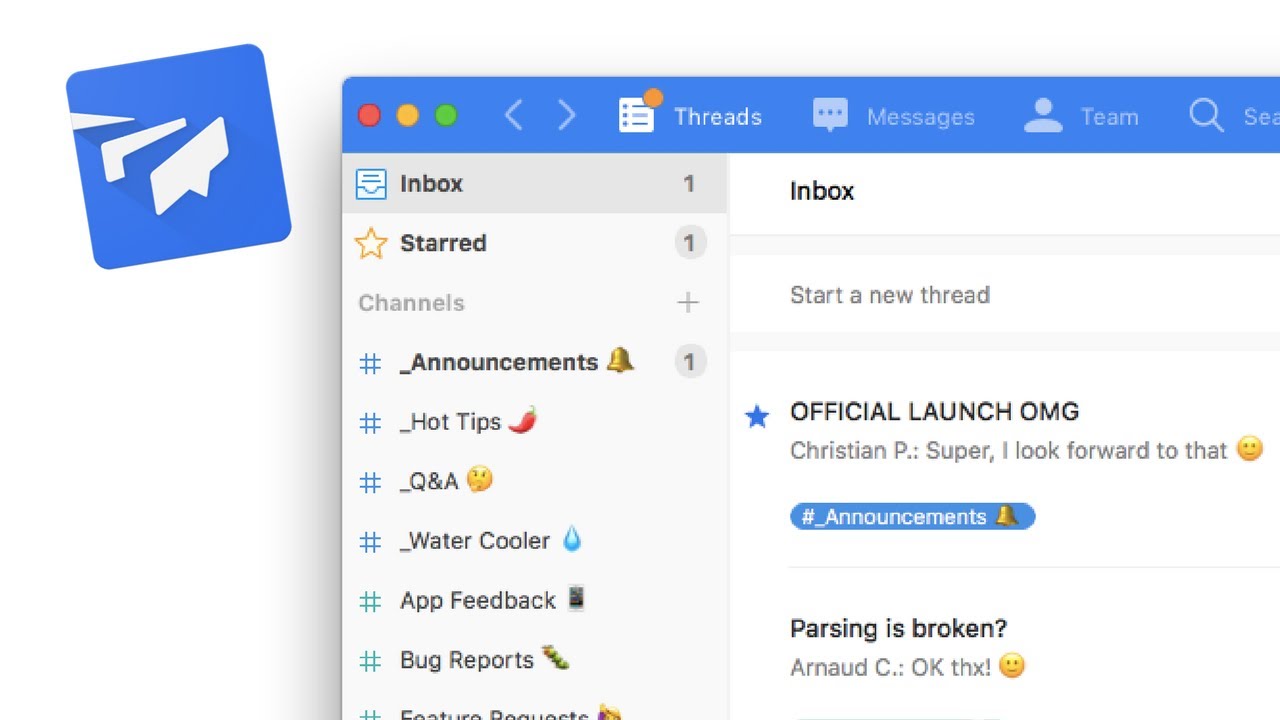Open the Parsing is broken? thread
This screenshot has height=720, width=1280.
point(898,629)
